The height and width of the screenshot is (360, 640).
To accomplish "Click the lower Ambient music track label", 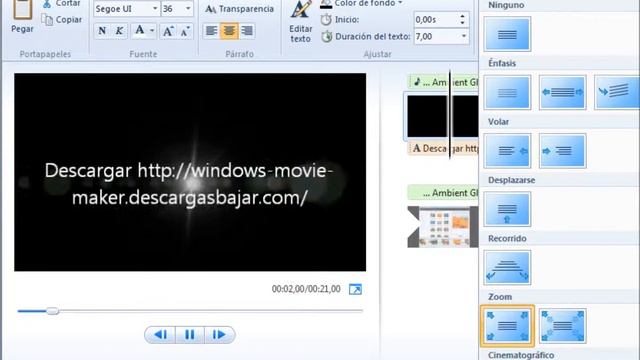I will pyautogui.click(x=443, y=193).
